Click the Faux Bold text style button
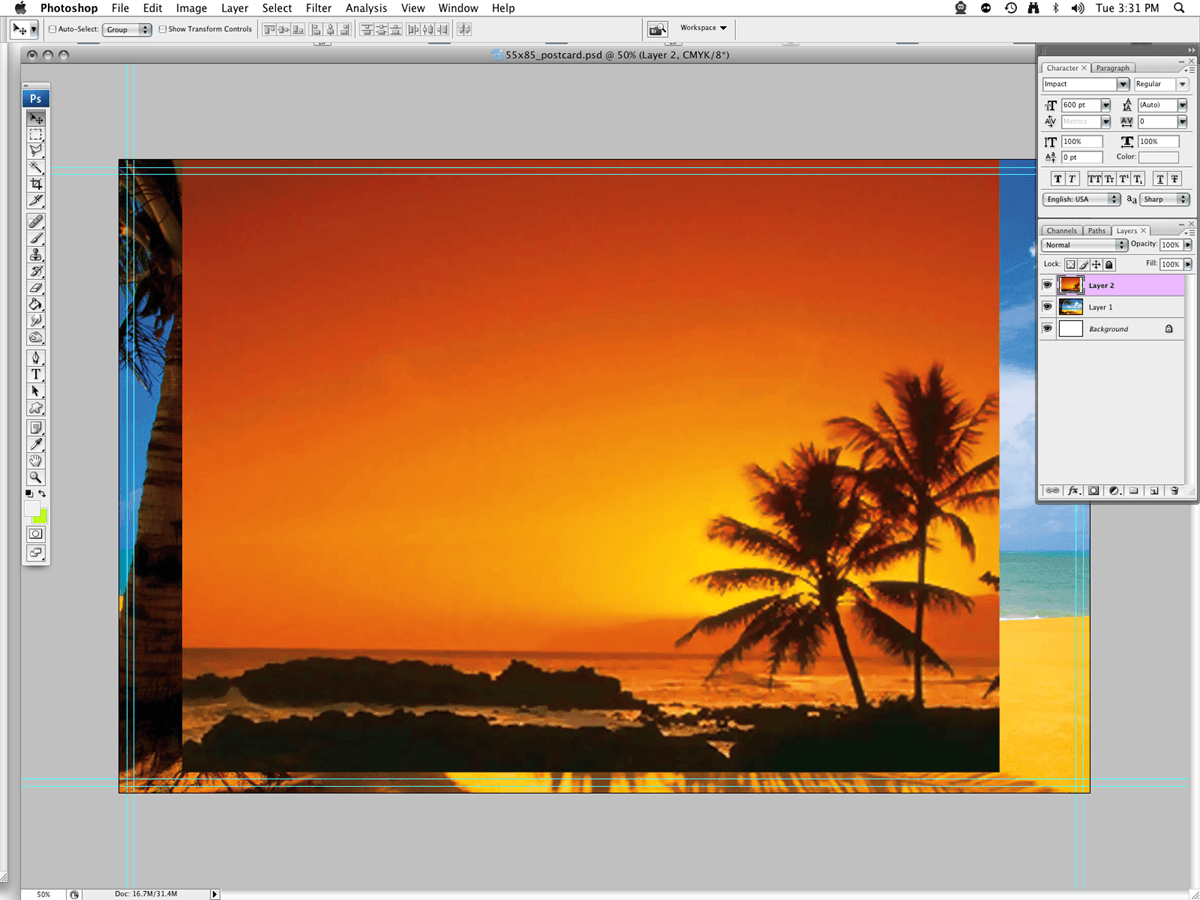Viewport: 1200px width, 900px height. pyautogui.click(x=1057, y=179)
